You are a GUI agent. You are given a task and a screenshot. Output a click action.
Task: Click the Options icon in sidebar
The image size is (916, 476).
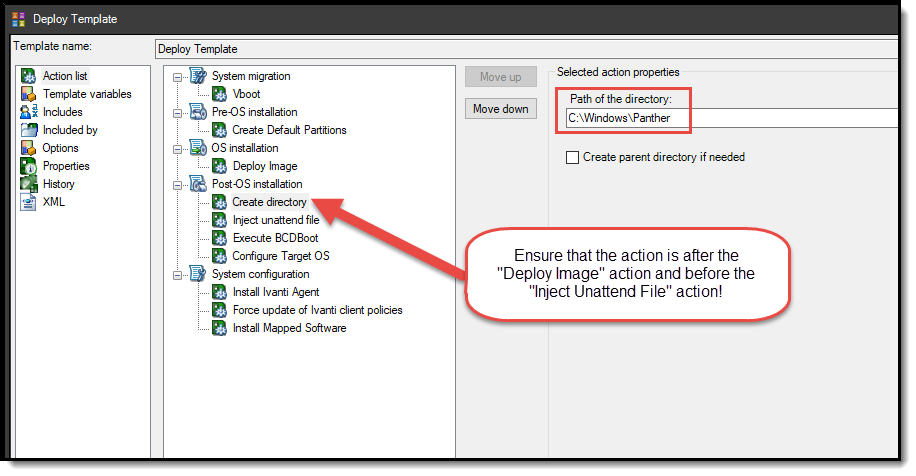[x=28, y=148]
